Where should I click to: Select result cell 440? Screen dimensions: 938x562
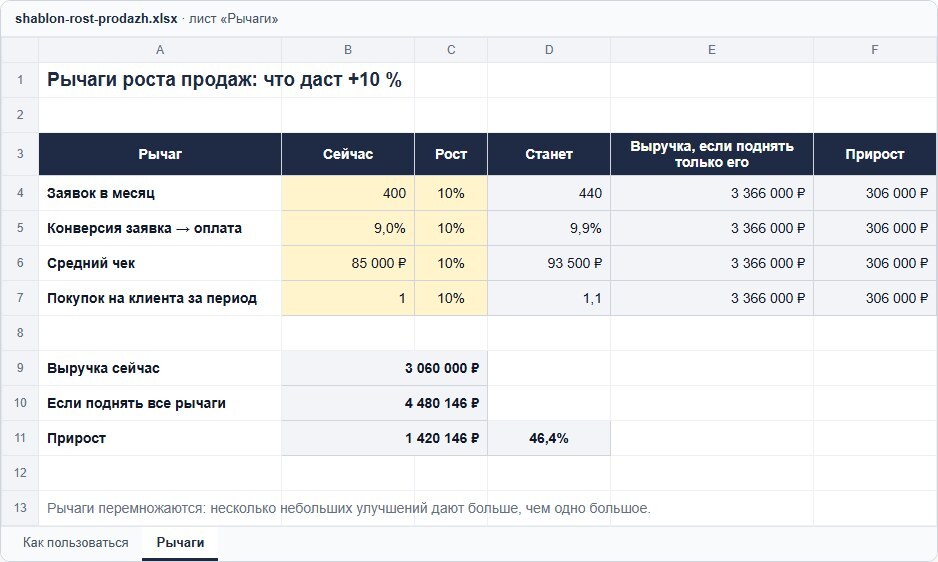point(549,193)
